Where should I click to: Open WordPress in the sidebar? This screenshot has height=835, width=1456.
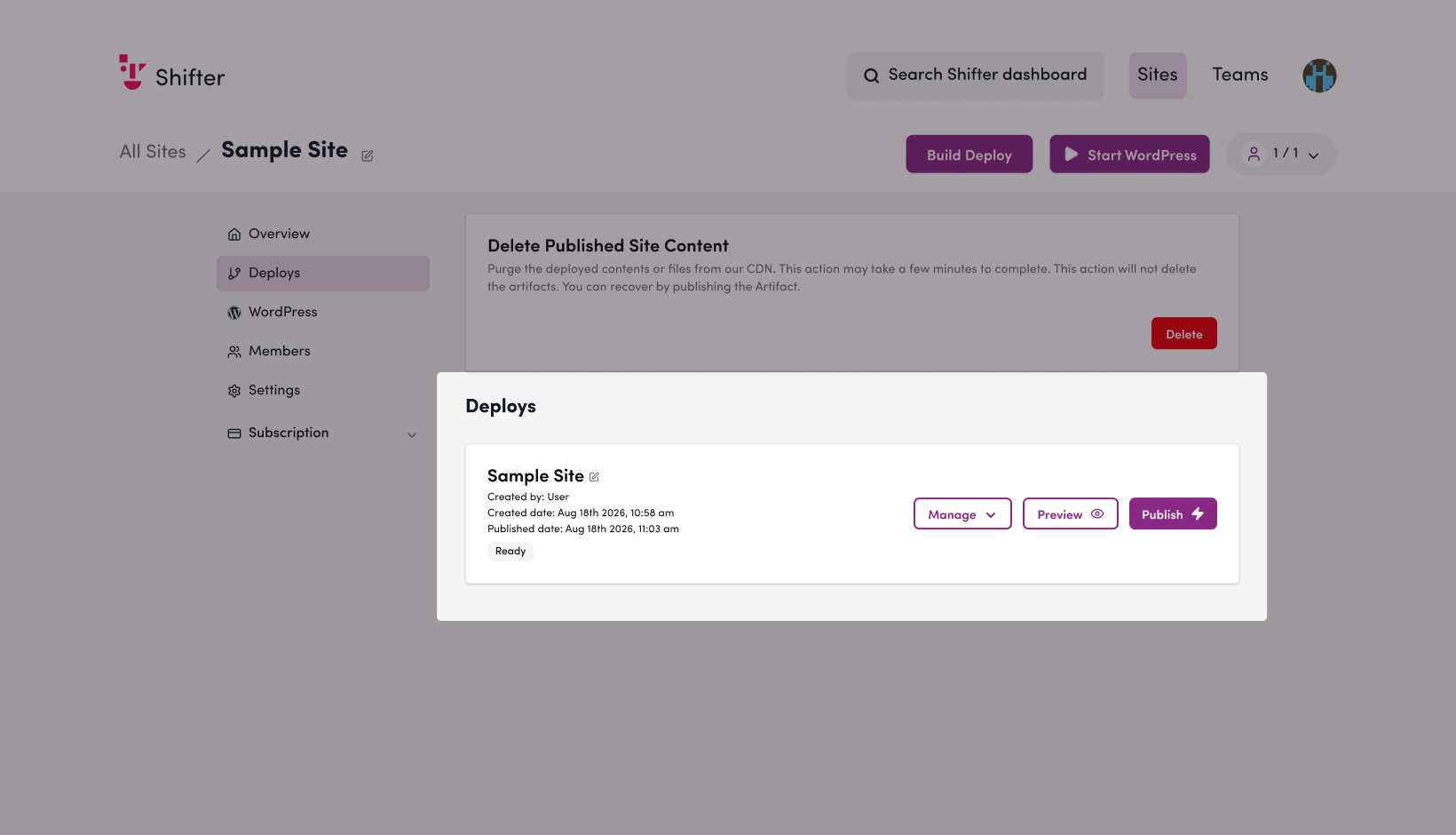pos(323,313)
